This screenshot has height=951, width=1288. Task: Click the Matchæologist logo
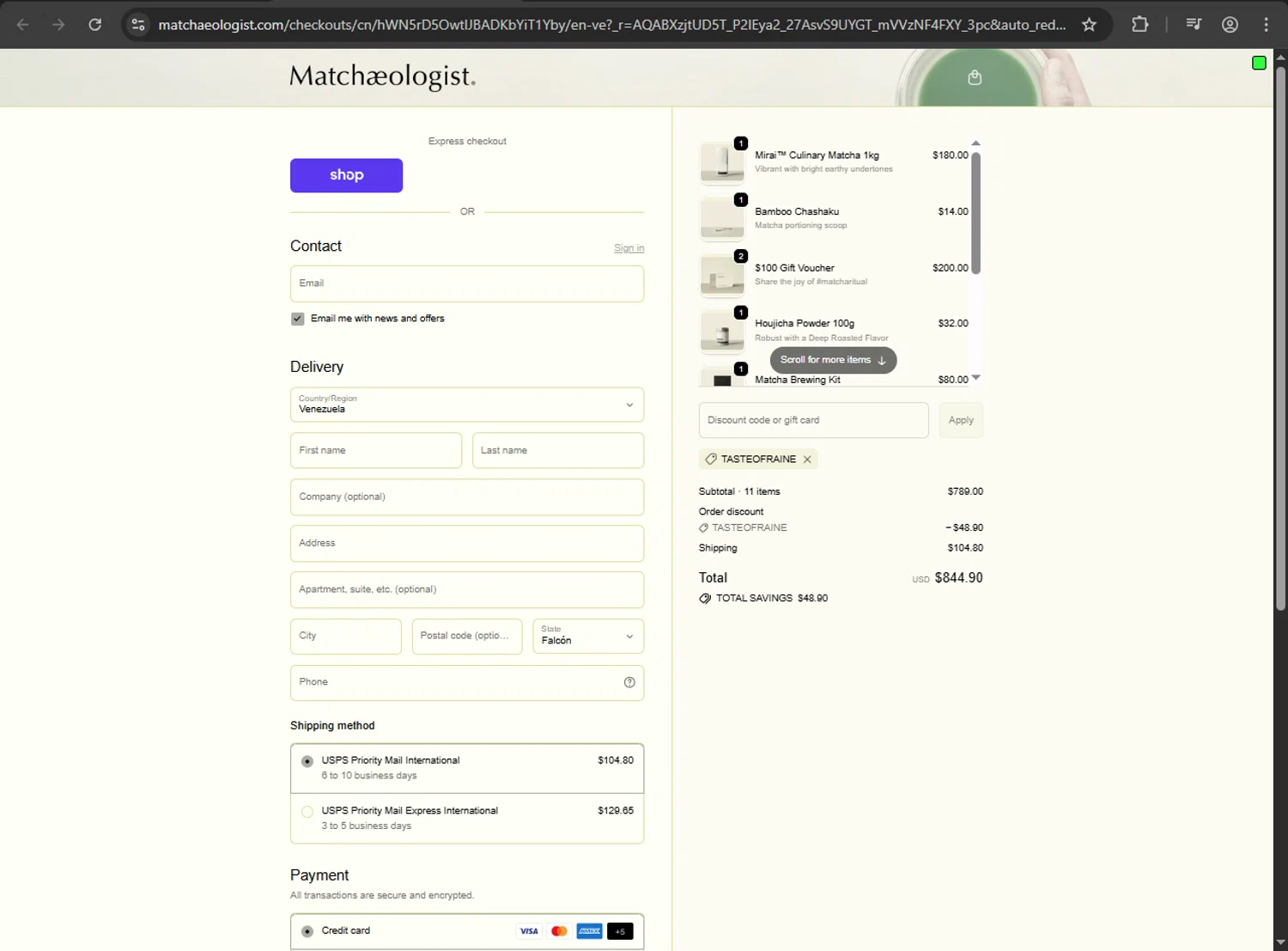[x=382, y=76]
